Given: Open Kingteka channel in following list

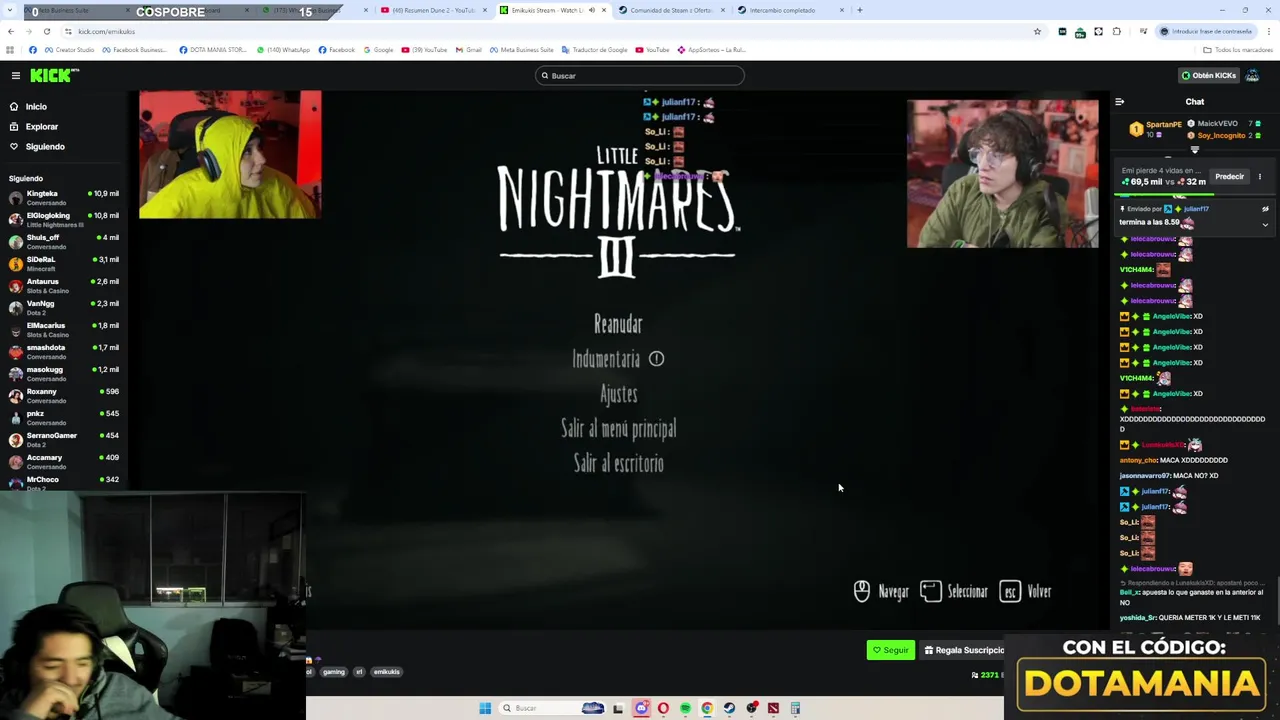Looking at the screenshot, I should (63, 197).
